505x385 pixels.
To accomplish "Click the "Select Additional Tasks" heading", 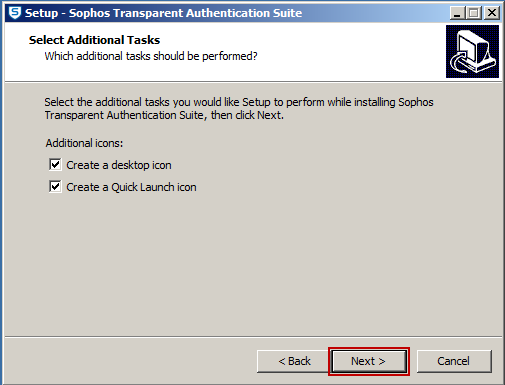I will (x=94, y=40).
